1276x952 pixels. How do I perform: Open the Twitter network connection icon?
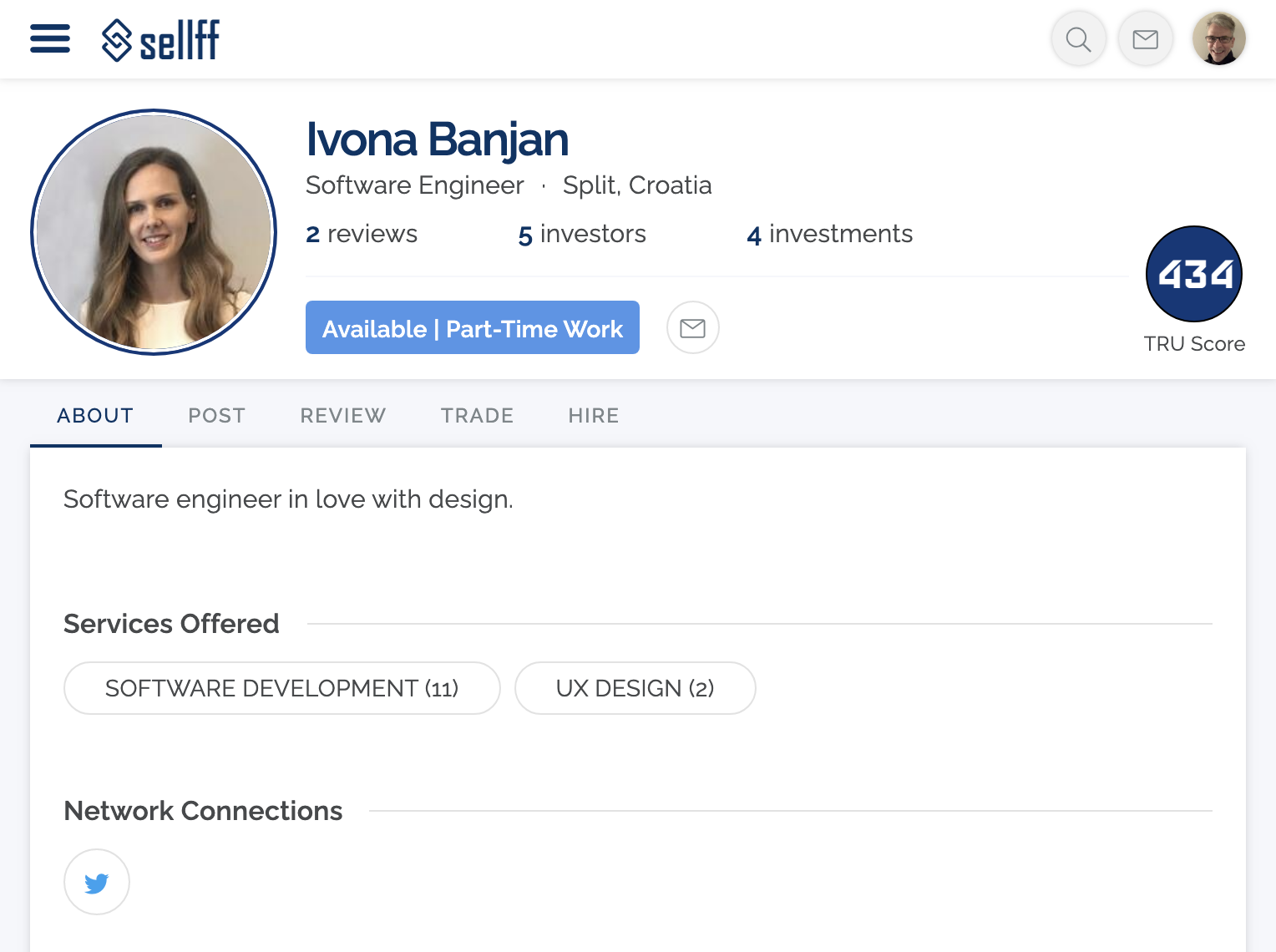97,882
